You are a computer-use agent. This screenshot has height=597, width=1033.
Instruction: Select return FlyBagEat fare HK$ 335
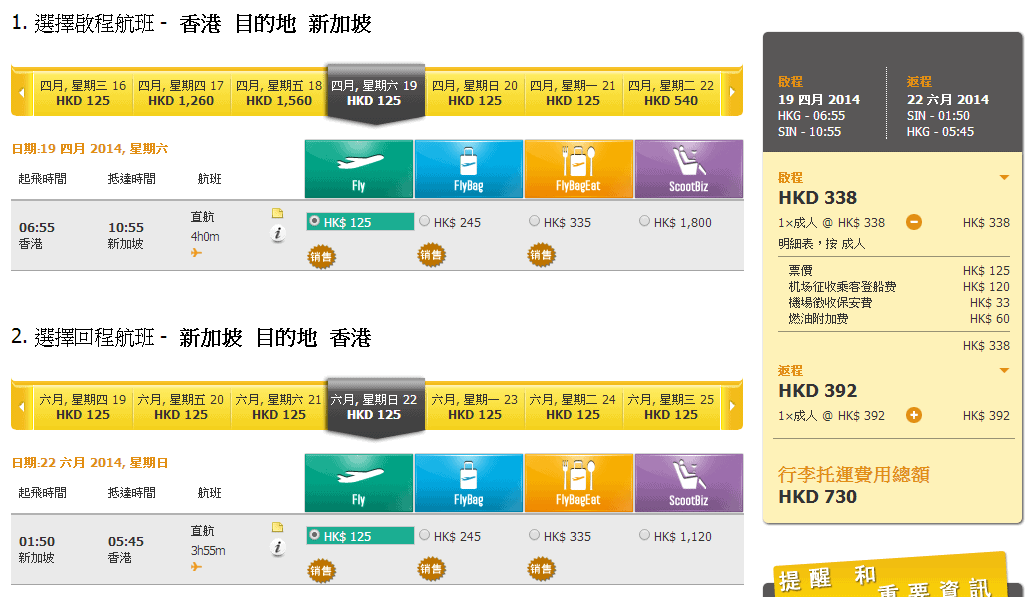[535, 535]
